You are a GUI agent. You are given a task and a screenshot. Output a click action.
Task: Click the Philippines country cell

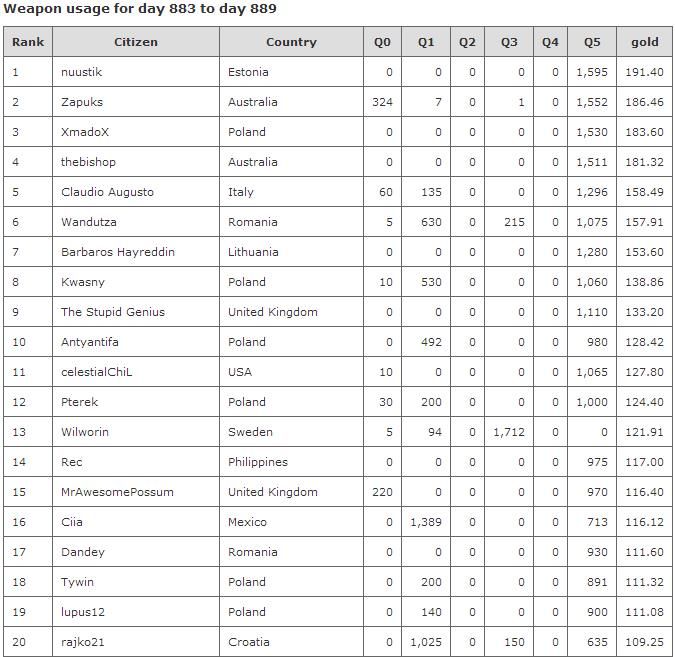coord(258,462)
